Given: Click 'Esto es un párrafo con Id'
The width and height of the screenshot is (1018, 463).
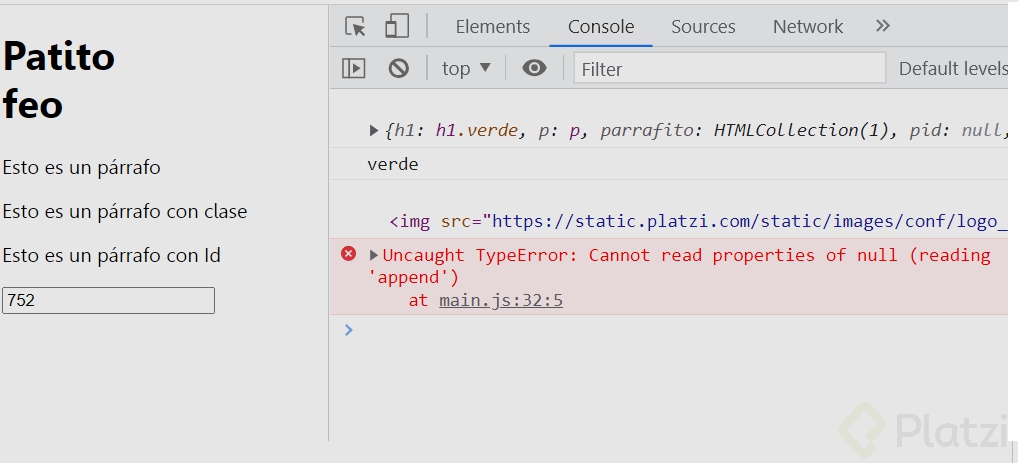Looking at the screenshot, I should [x=112, y=256].
